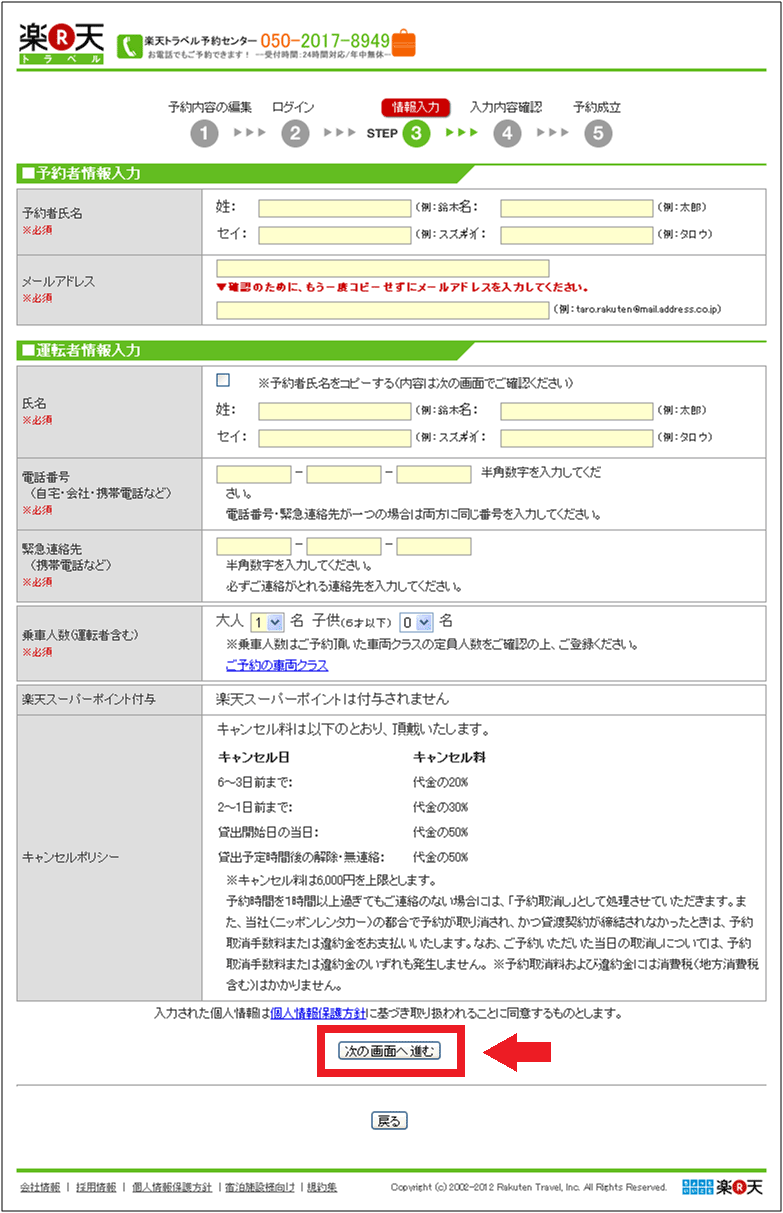Open the 規約集 footer link
The image size is (783, 1213).
point(322,1187)
